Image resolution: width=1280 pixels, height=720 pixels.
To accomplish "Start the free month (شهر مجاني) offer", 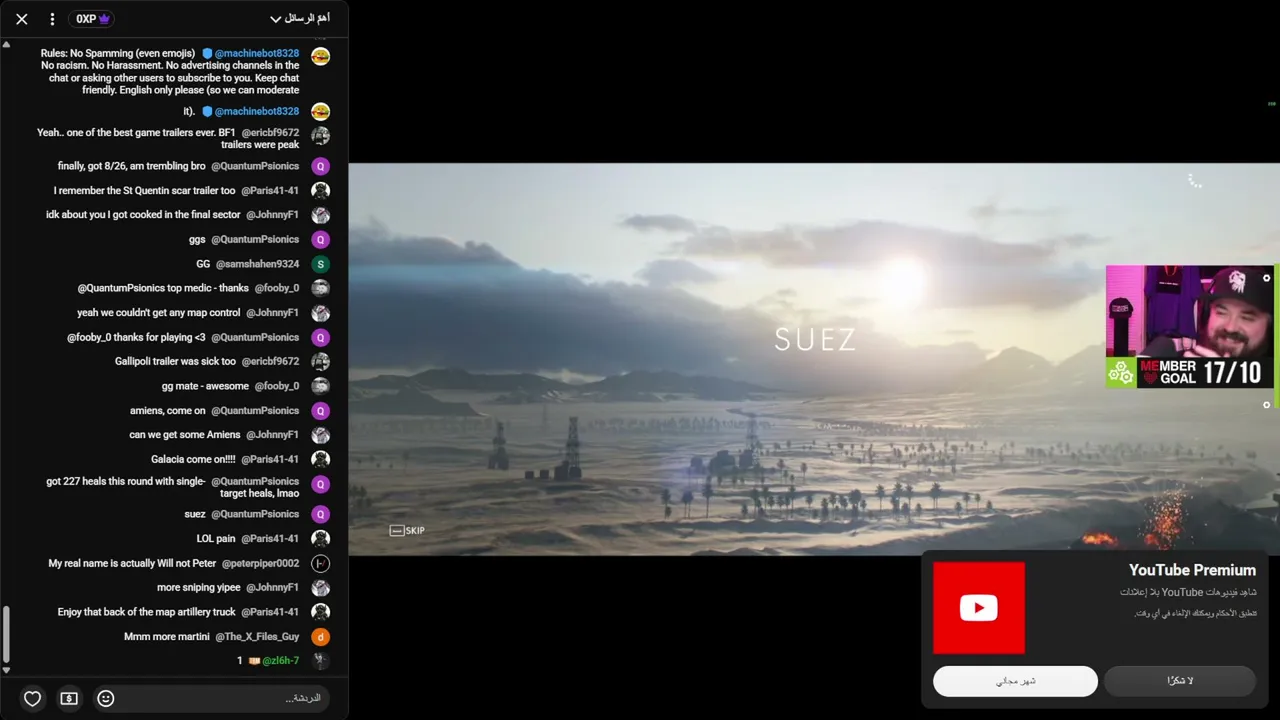I will [x=1015, y=681].
